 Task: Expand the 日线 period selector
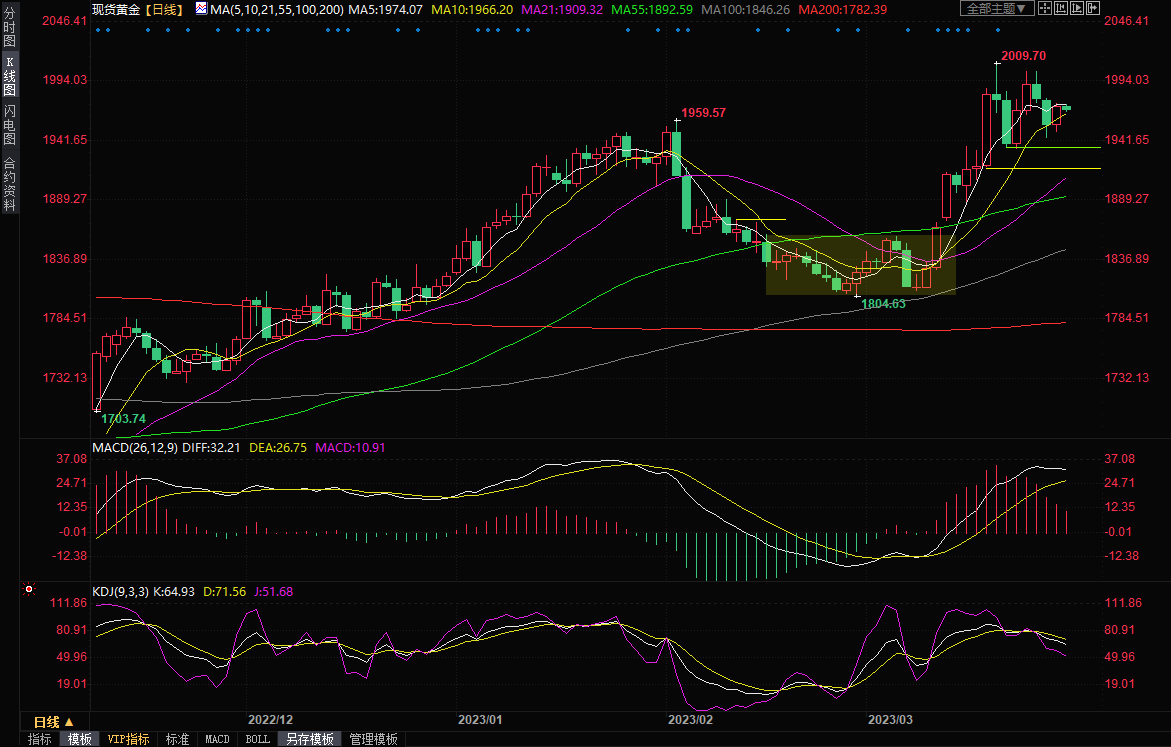tap(47, 722)
